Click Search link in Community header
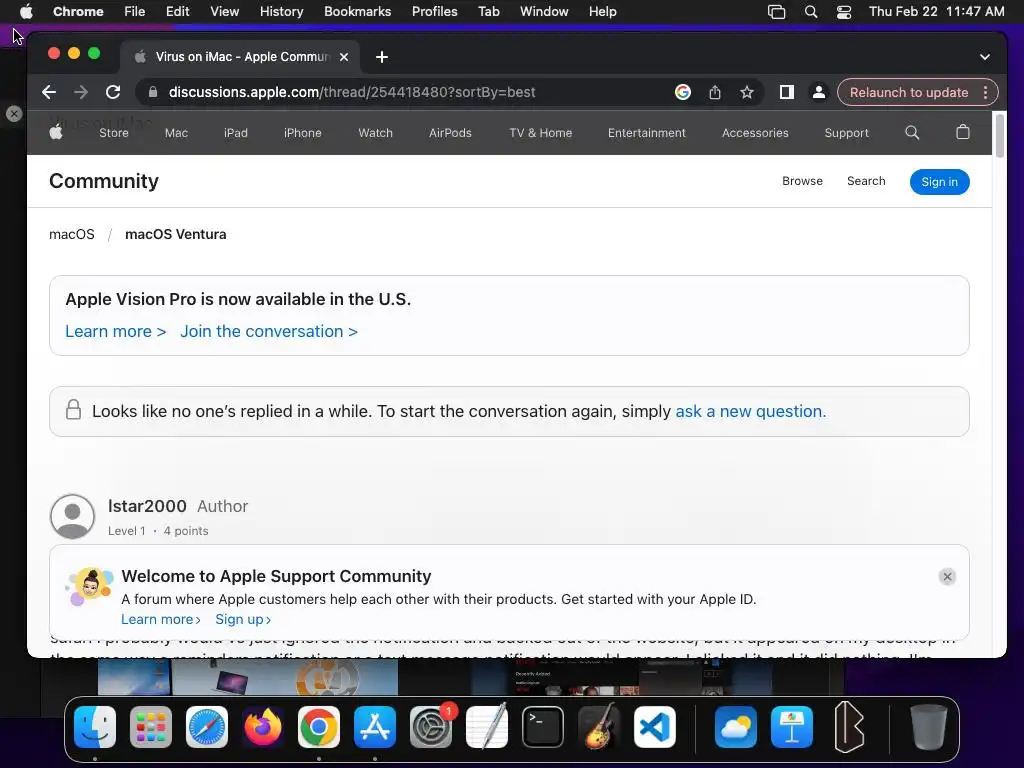This screenshot has height=768, width=1024. pyautogui.click(x=866, y=181)
